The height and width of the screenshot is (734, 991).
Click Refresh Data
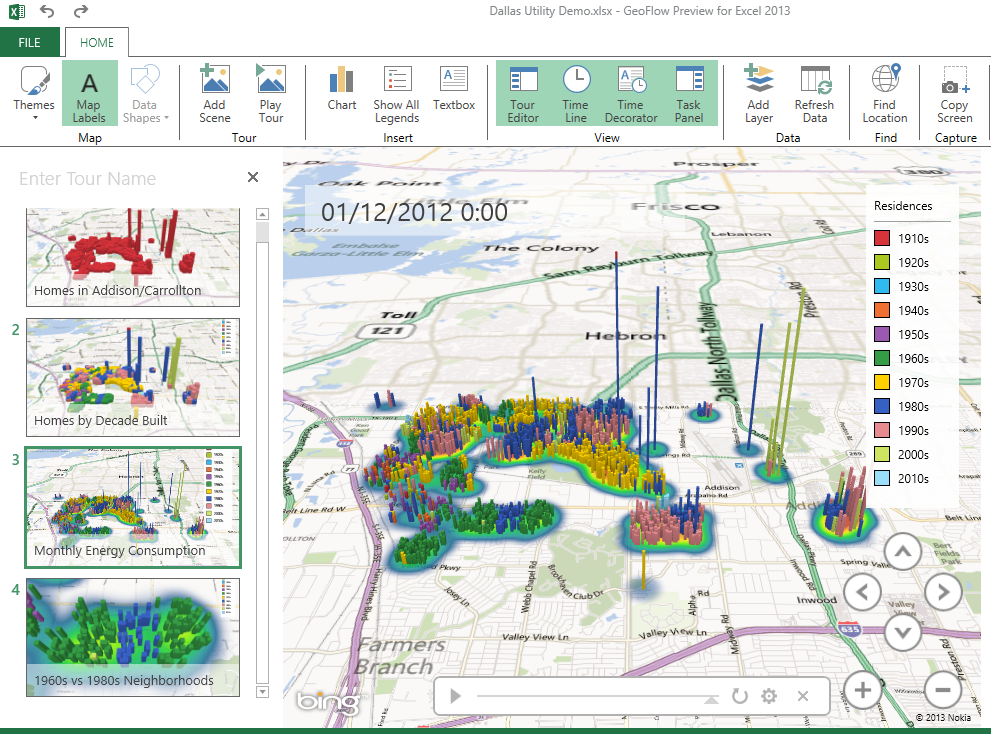[x=815, y=93]
